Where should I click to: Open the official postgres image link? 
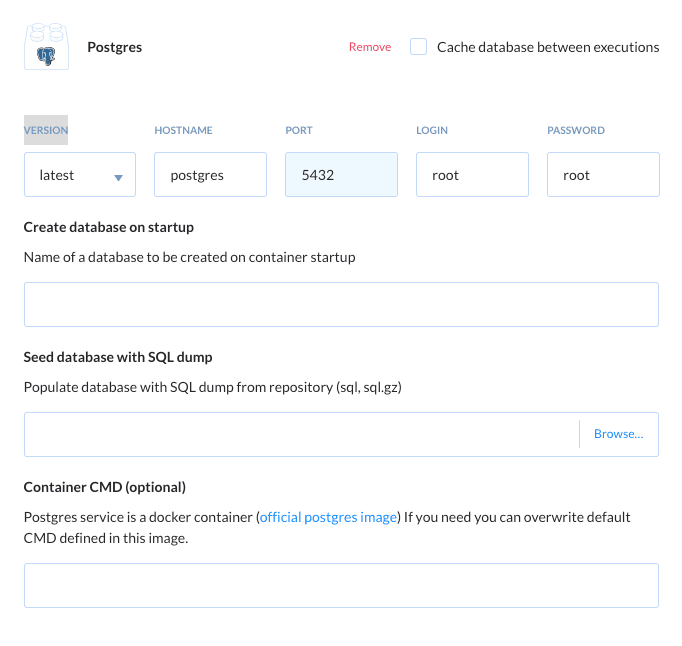(x=328, y=517)
